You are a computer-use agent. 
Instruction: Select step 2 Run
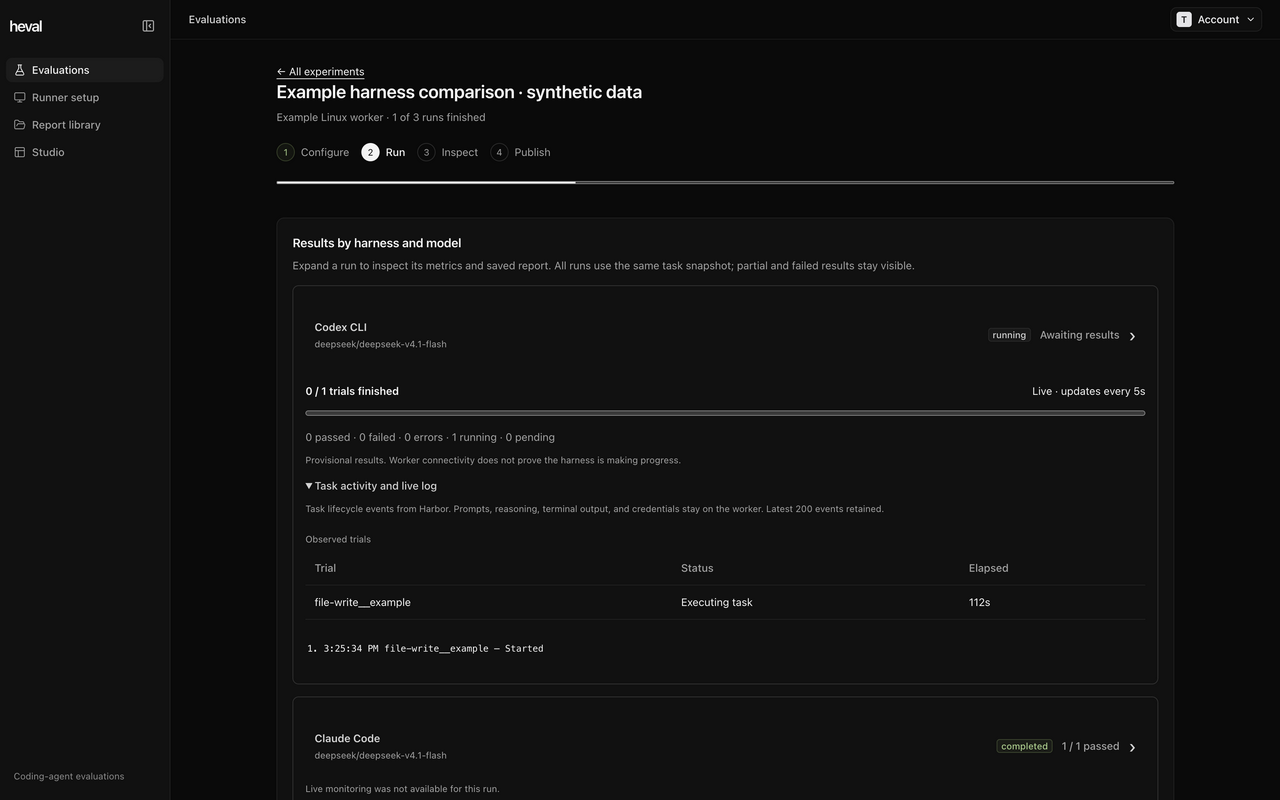pos(384,152)
